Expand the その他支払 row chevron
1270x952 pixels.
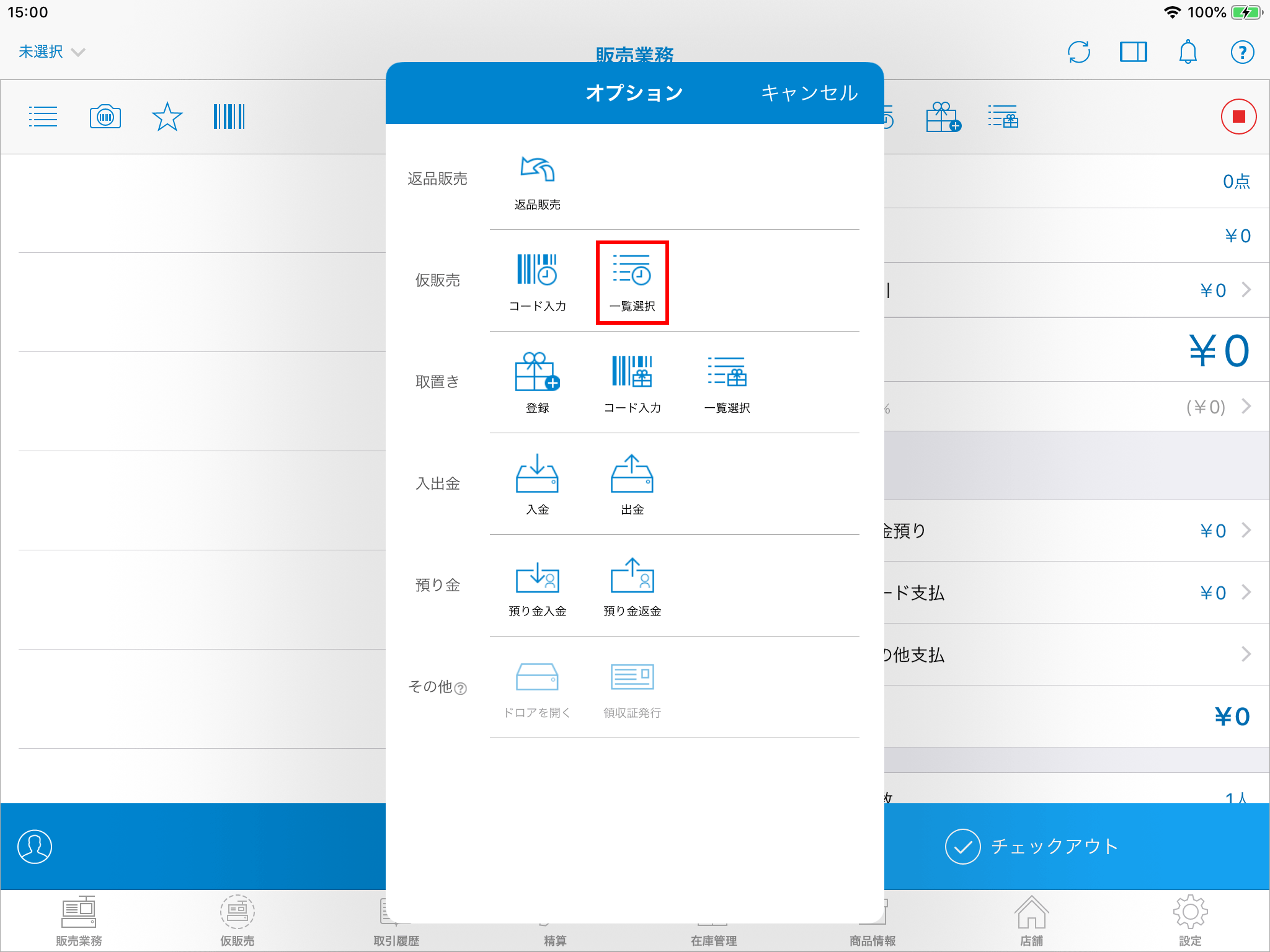coord(1246,654)
